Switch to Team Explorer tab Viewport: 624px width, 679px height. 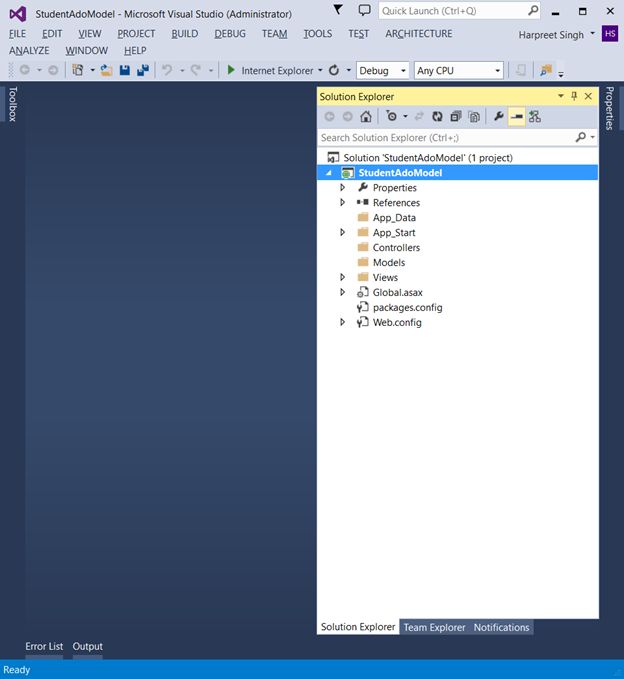(434, 627)
